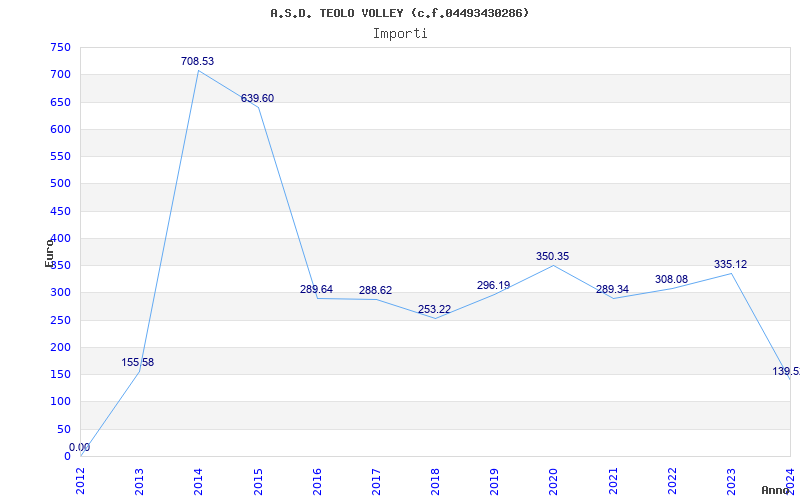The width and height of the screenshot is (800, 500).
Task: Click the y-axis value 150
Action: coord(60,374)
